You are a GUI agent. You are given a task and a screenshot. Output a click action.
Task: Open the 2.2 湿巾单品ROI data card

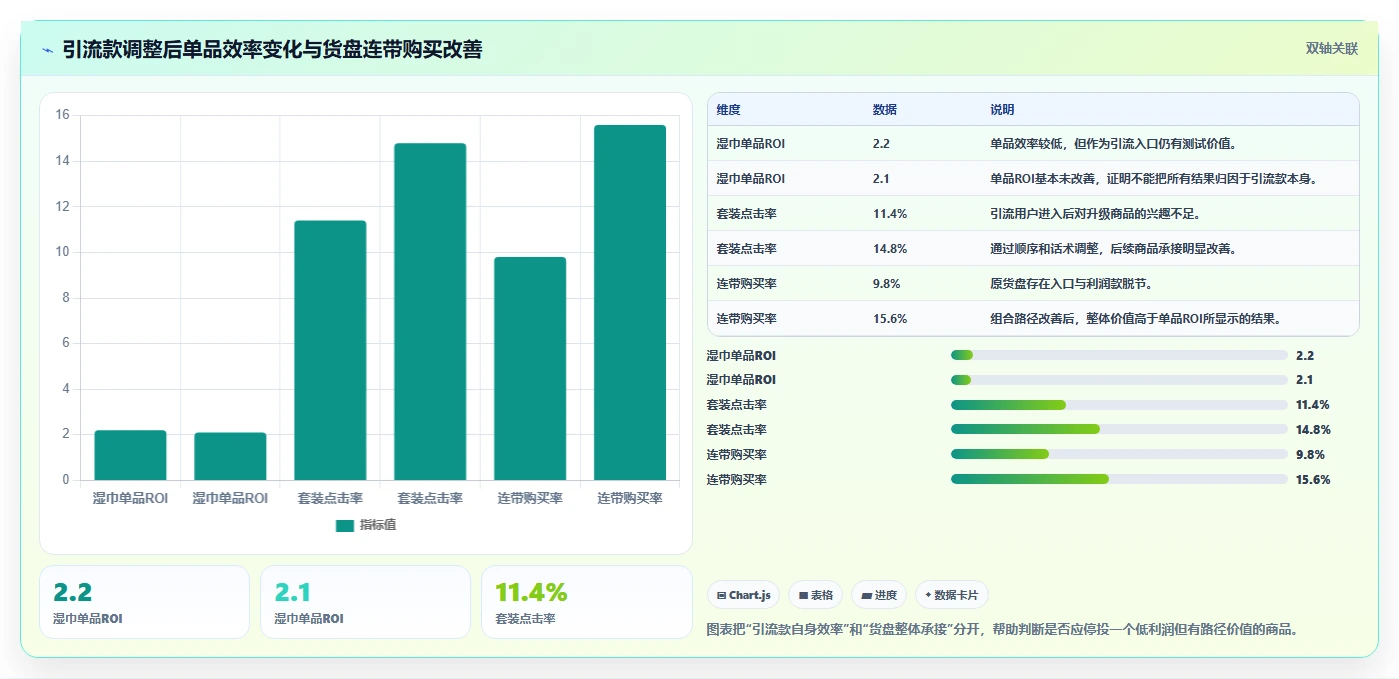144,602
